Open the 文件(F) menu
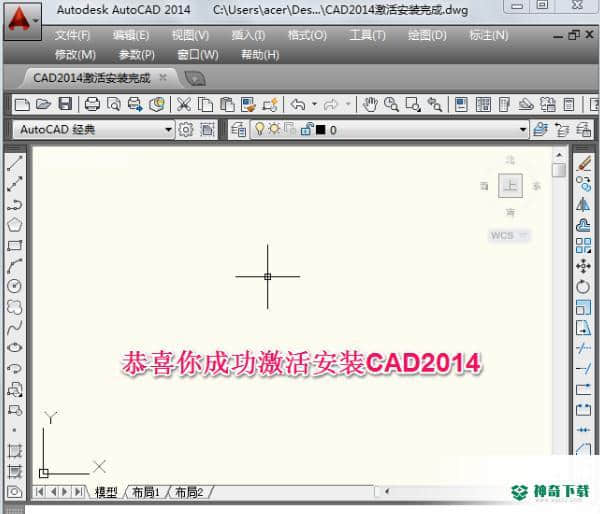The height and width of the screenshot is (514, 600). [72, 36]
